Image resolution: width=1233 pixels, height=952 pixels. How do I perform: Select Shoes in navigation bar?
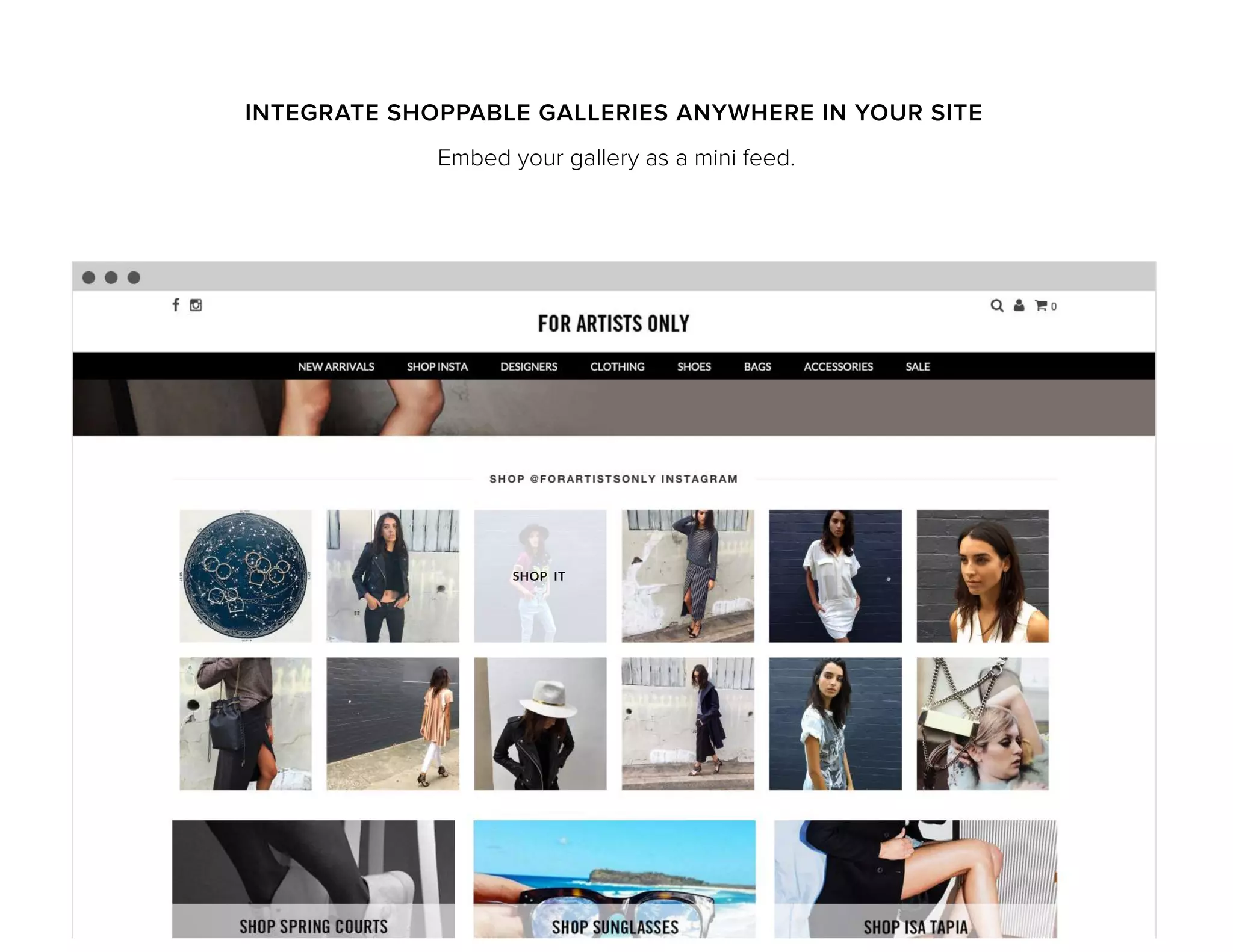pyautogui.click(x=694, y=366)
